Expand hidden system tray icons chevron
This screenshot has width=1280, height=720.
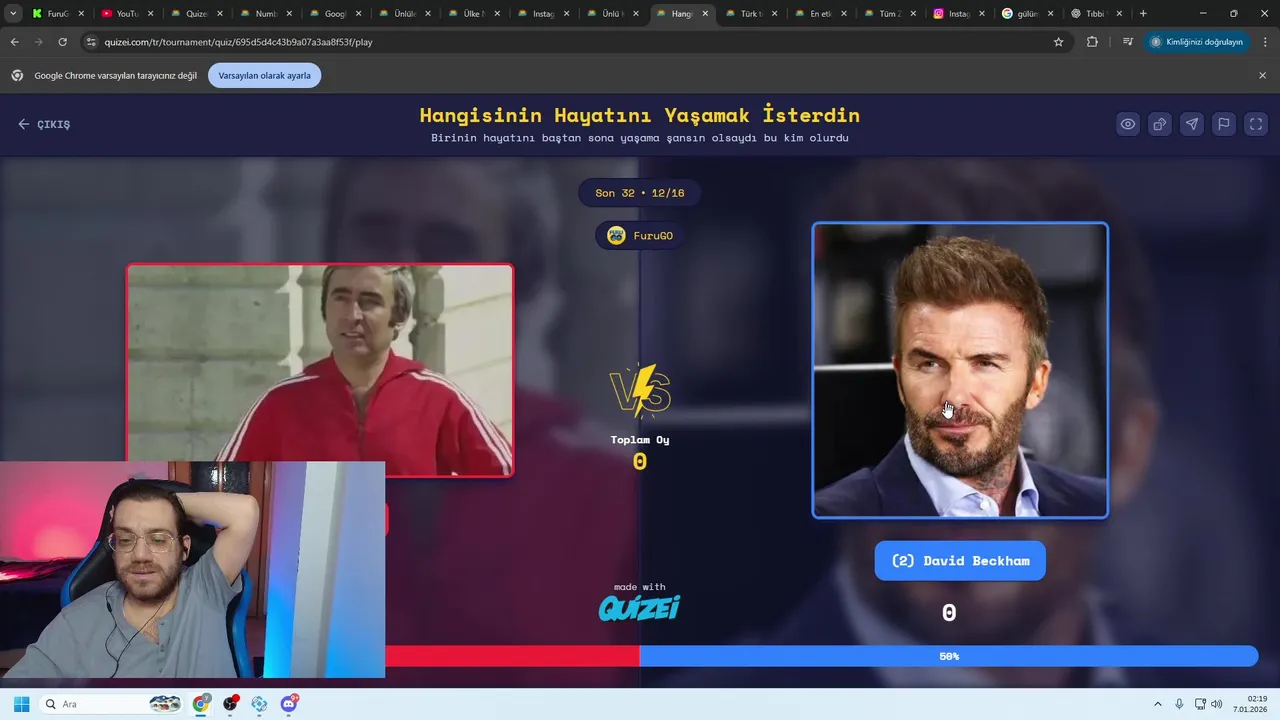[1158, 704]
